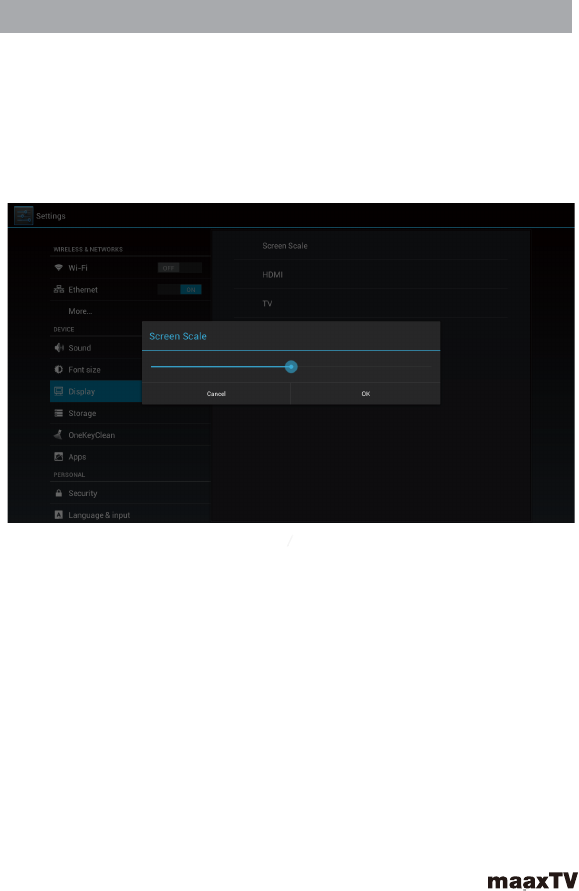Cancel the Screen Scale dialog

(x=216, y=393)
